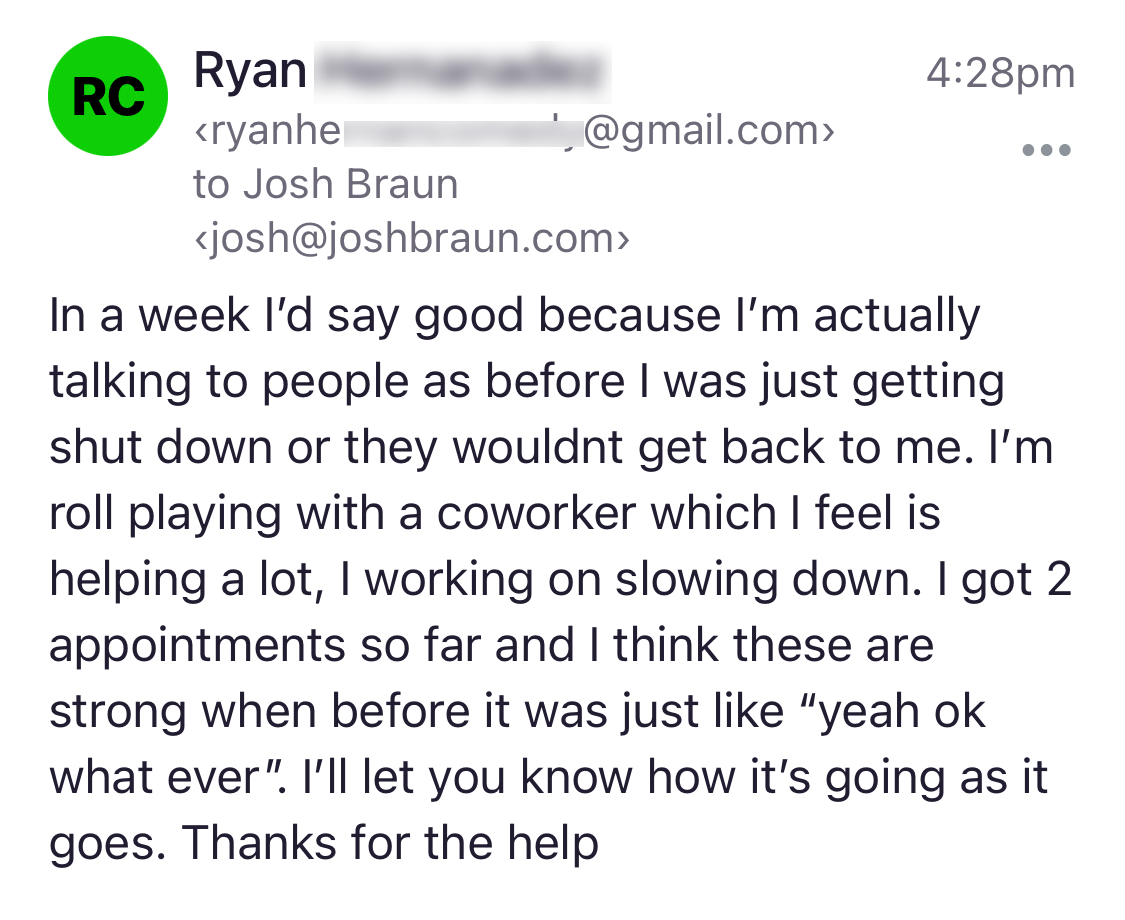Select the sender name Ryan

(x=250, y=72)
